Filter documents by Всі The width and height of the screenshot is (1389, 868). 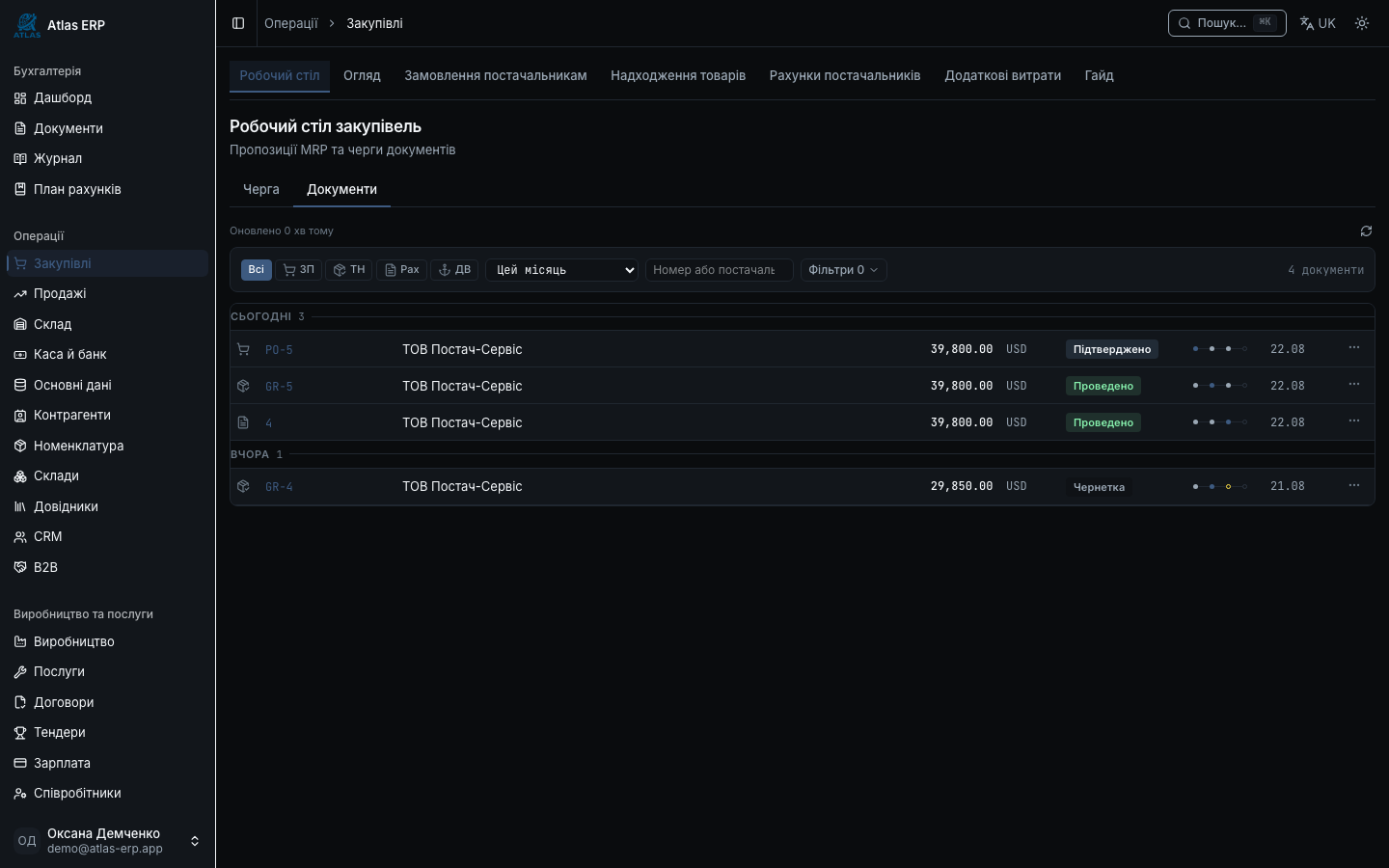pos(256,270)
